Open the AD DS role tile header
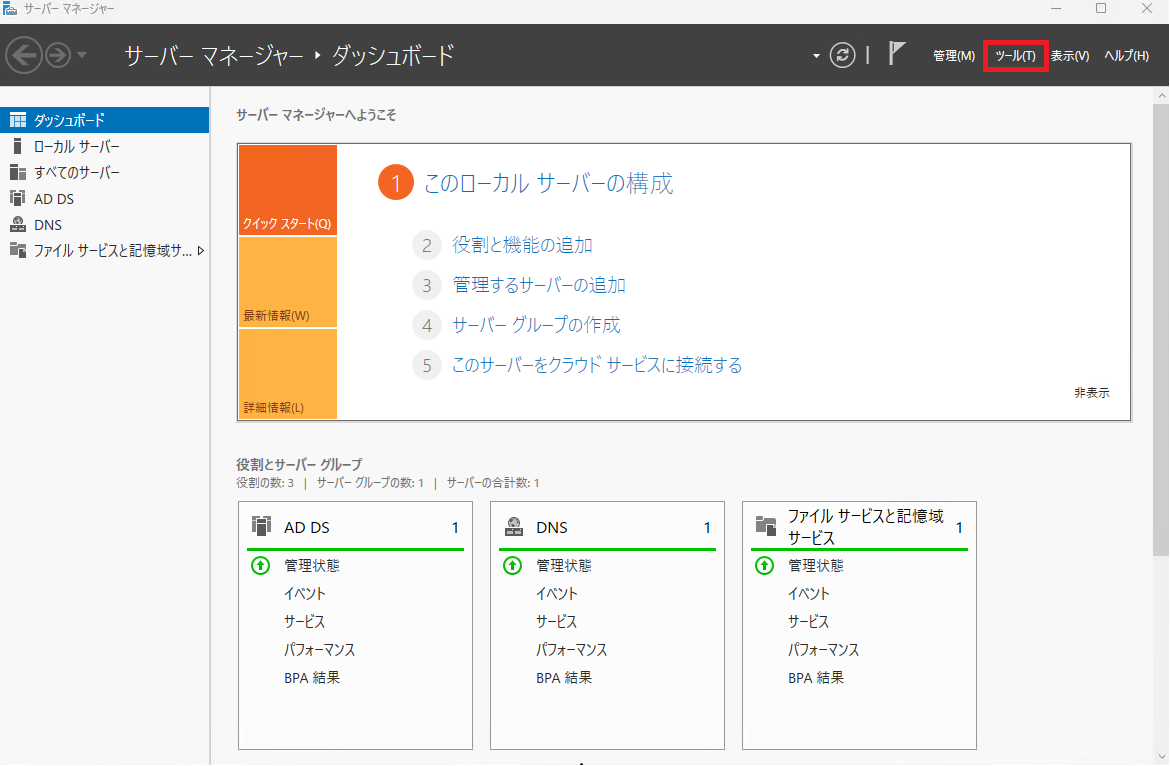The width and height of the screenshot is (1170, 766). (355, 527)
